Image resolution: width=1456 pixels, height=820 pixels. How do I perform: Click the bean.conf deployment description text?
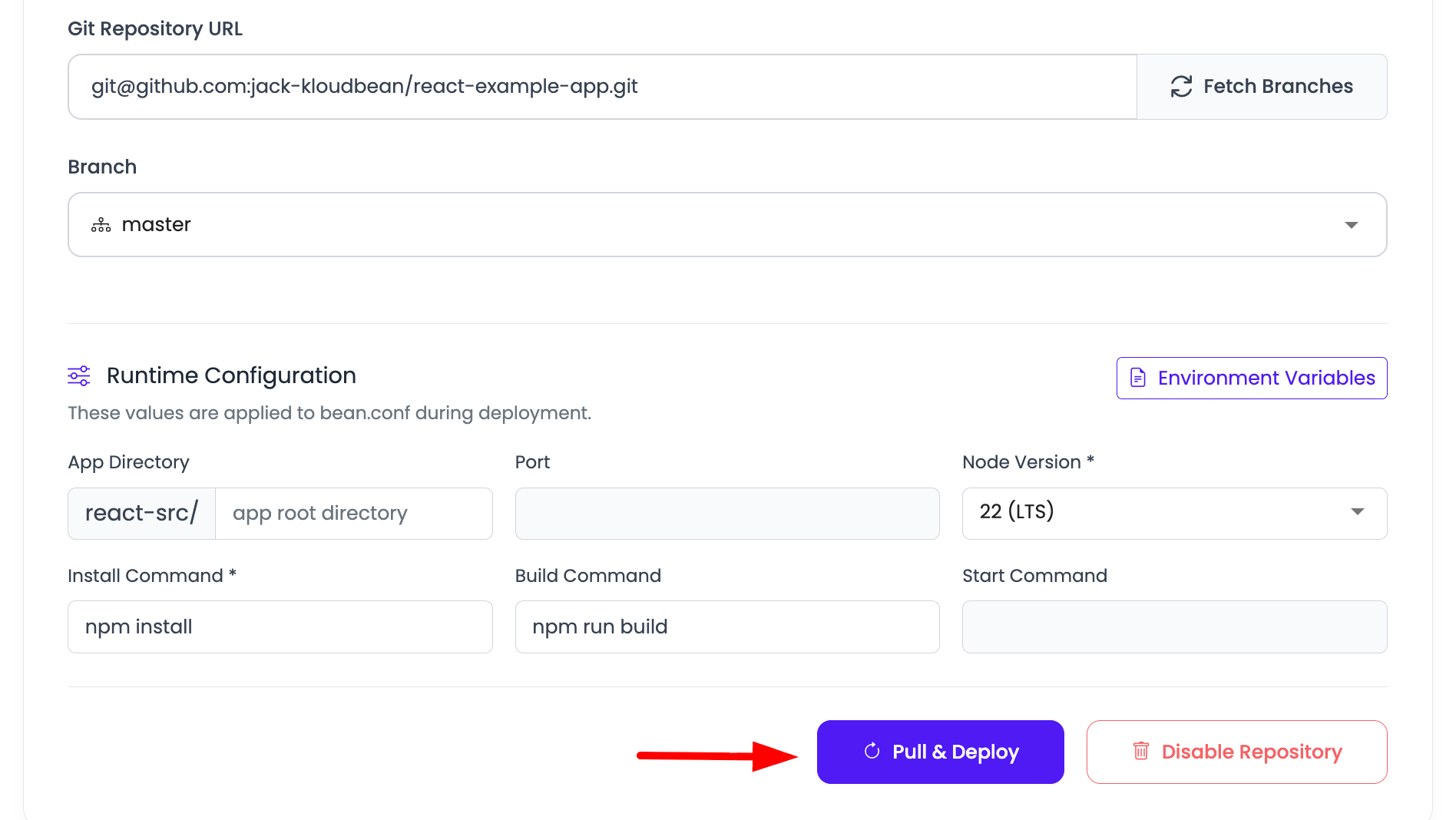click(329, 413)
